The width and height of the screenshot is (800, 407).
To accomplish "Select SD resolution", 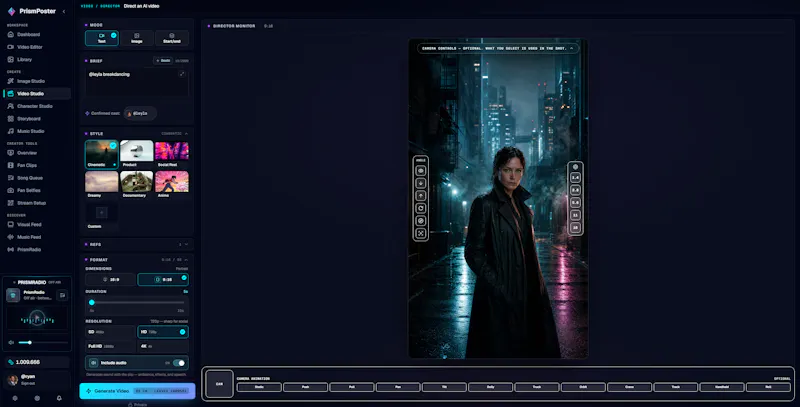I will (111, 332).
